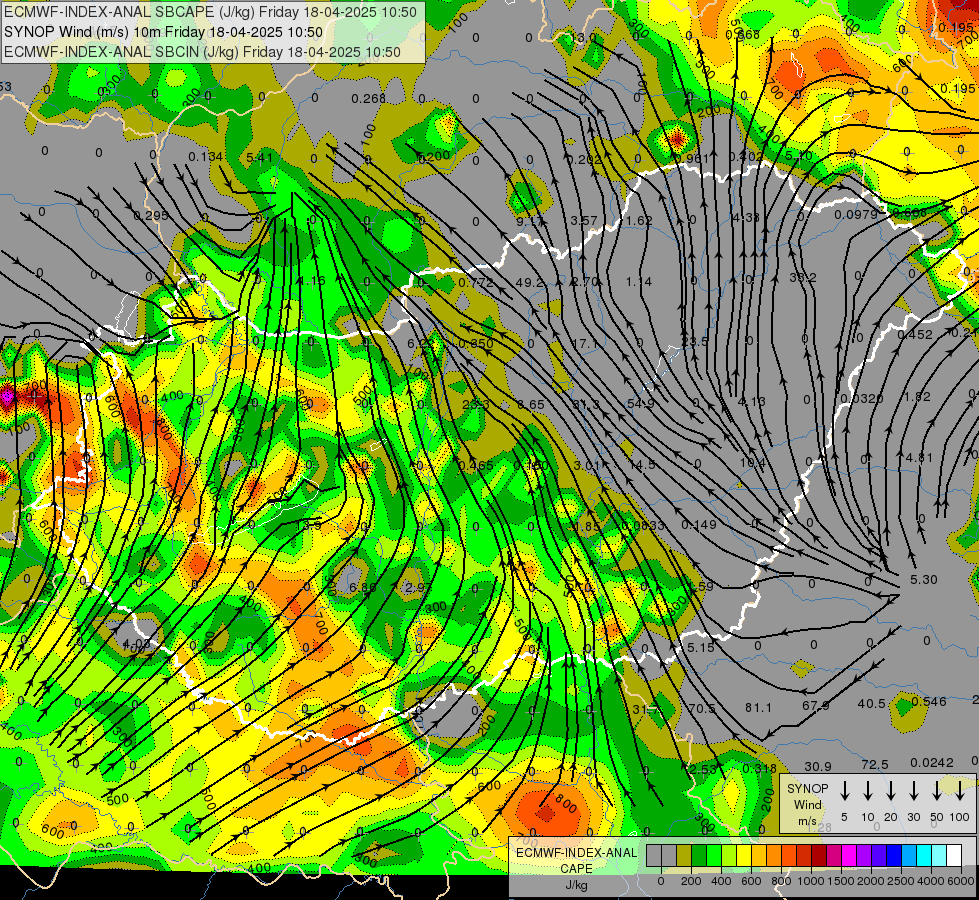Click the 'SYNOP Wind m/s' legend title

coord(807,804)
